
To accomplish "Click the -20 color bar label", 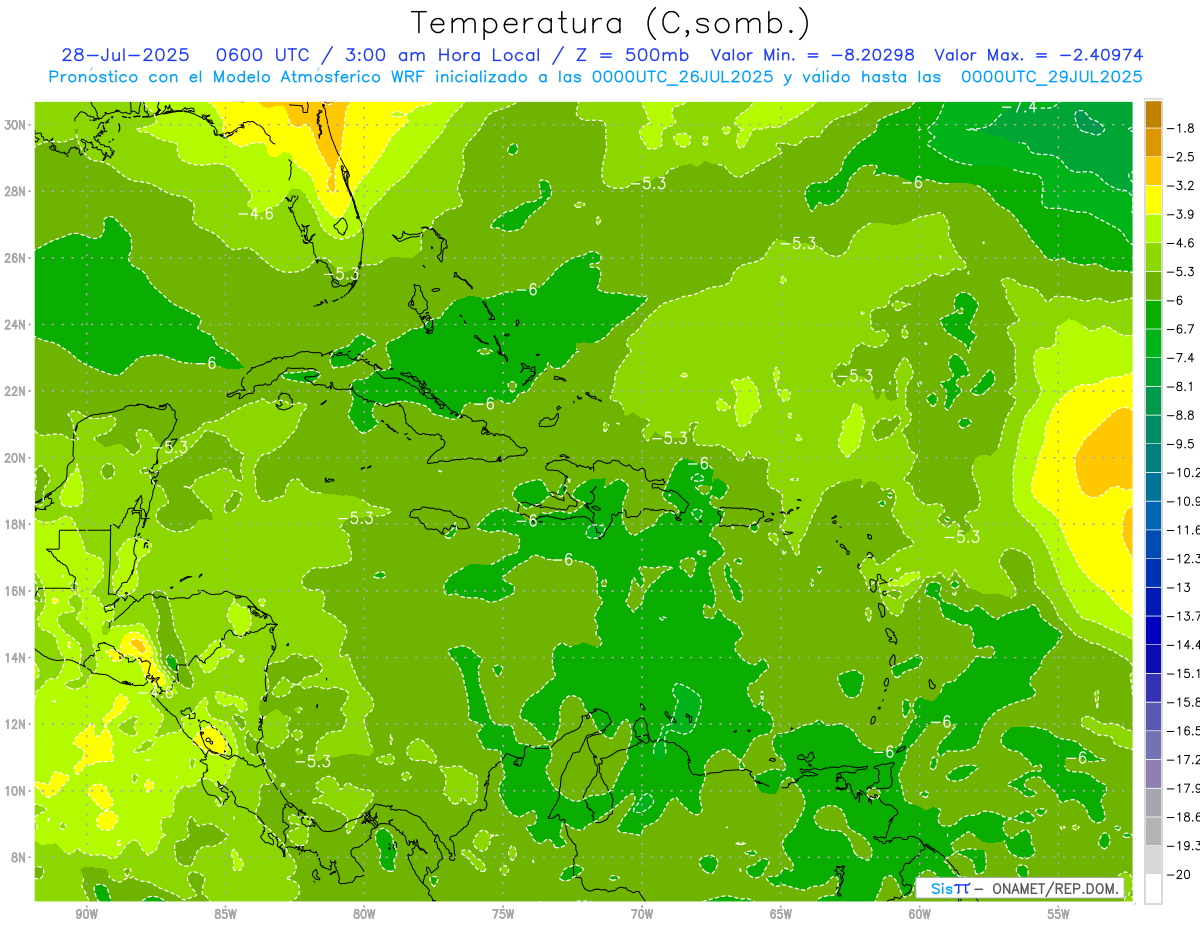I will pos(1180,875).
